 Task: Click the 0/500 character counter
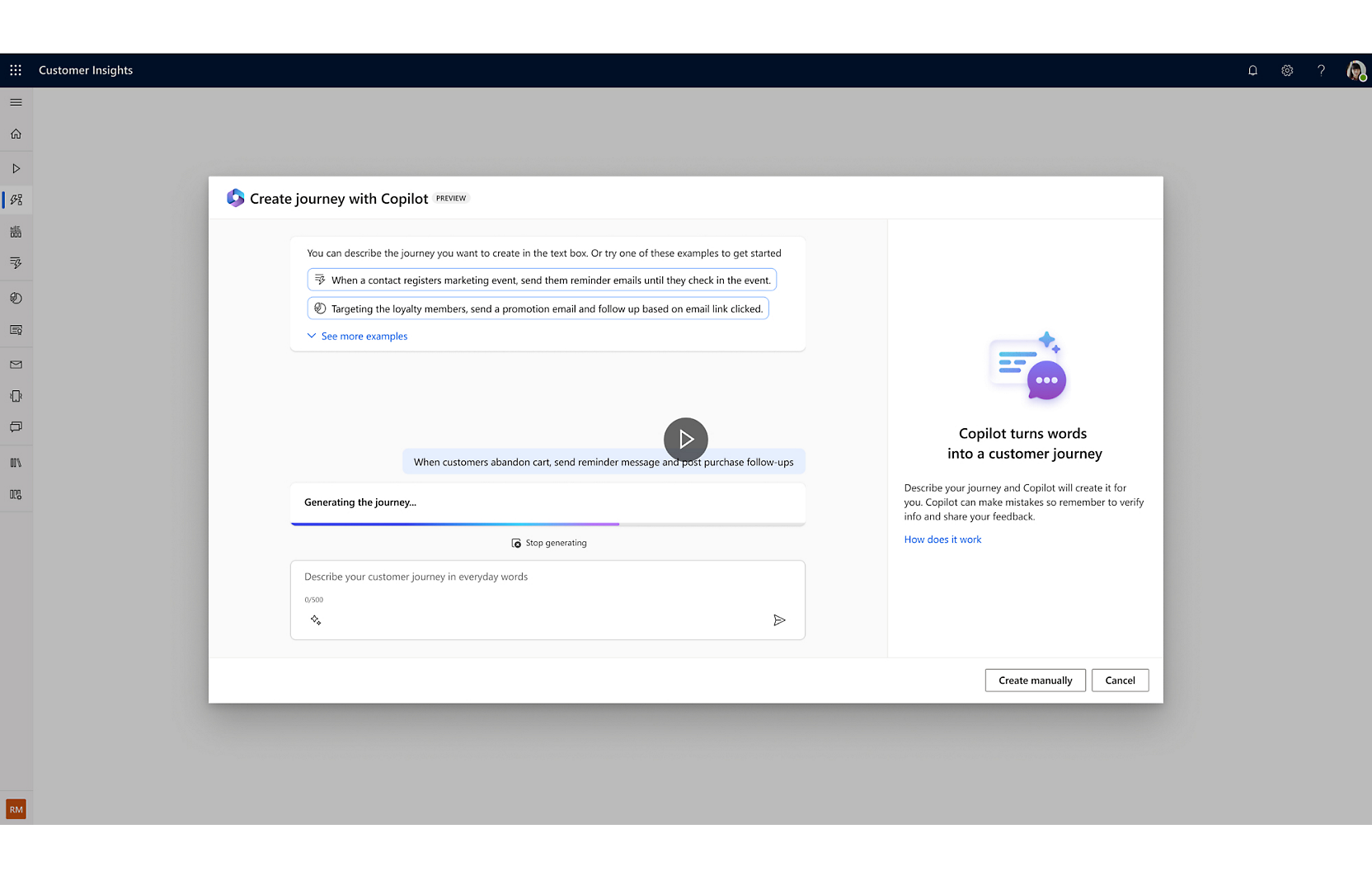(313, 600)
